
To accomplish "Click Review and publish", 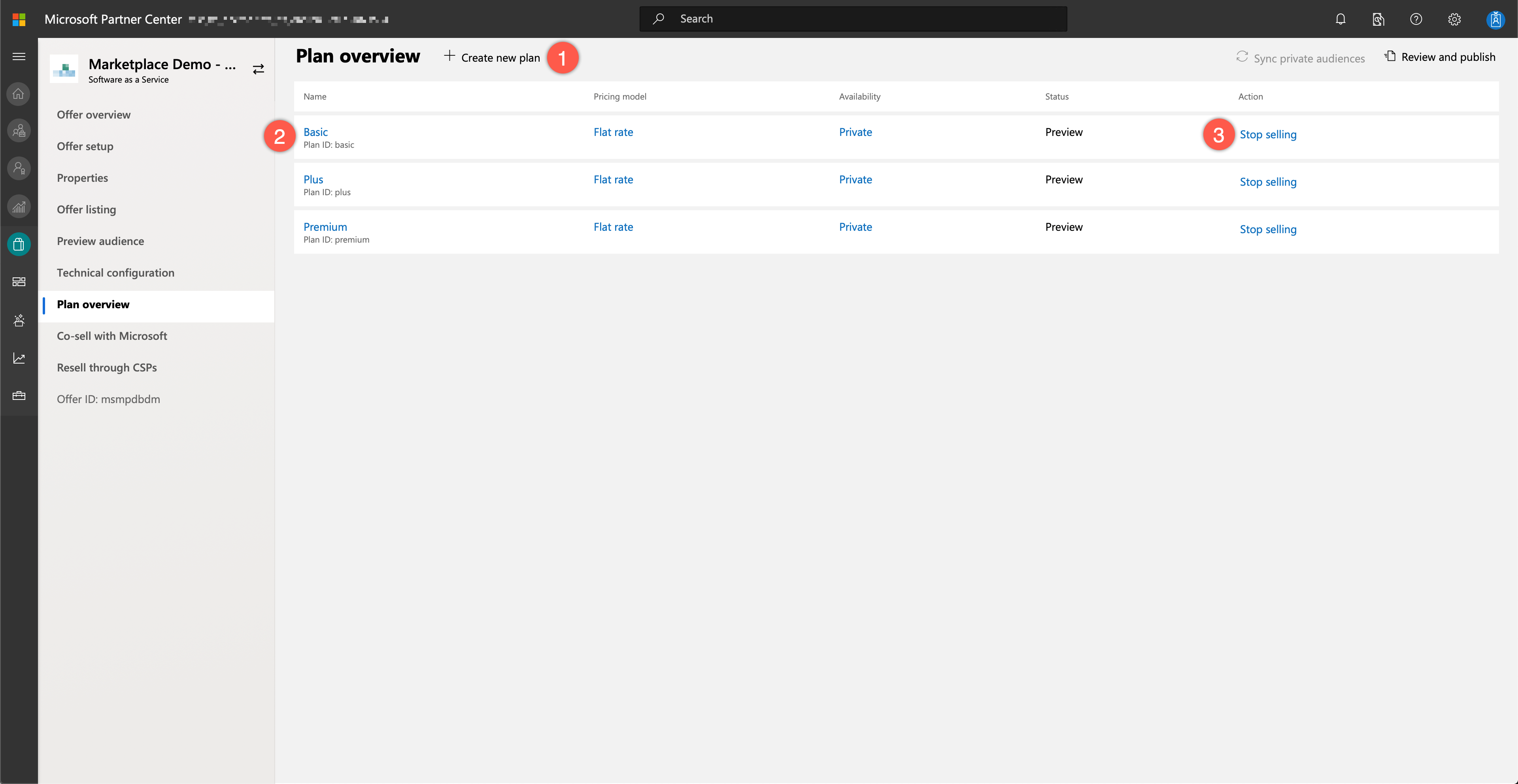I will click(1440, 57).
